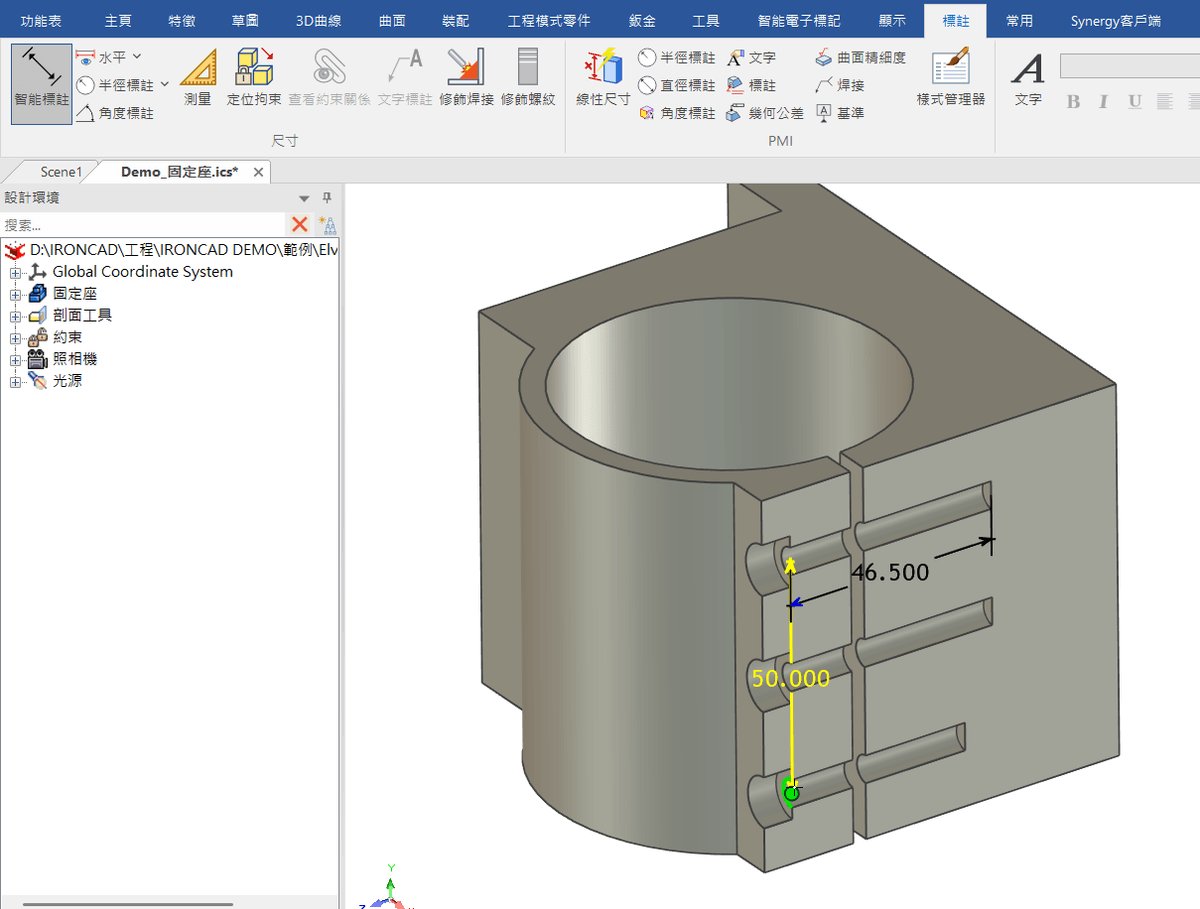This screenshot has width=1200, height=909.
Task: Clear the search box with red X
Action: 299,224
